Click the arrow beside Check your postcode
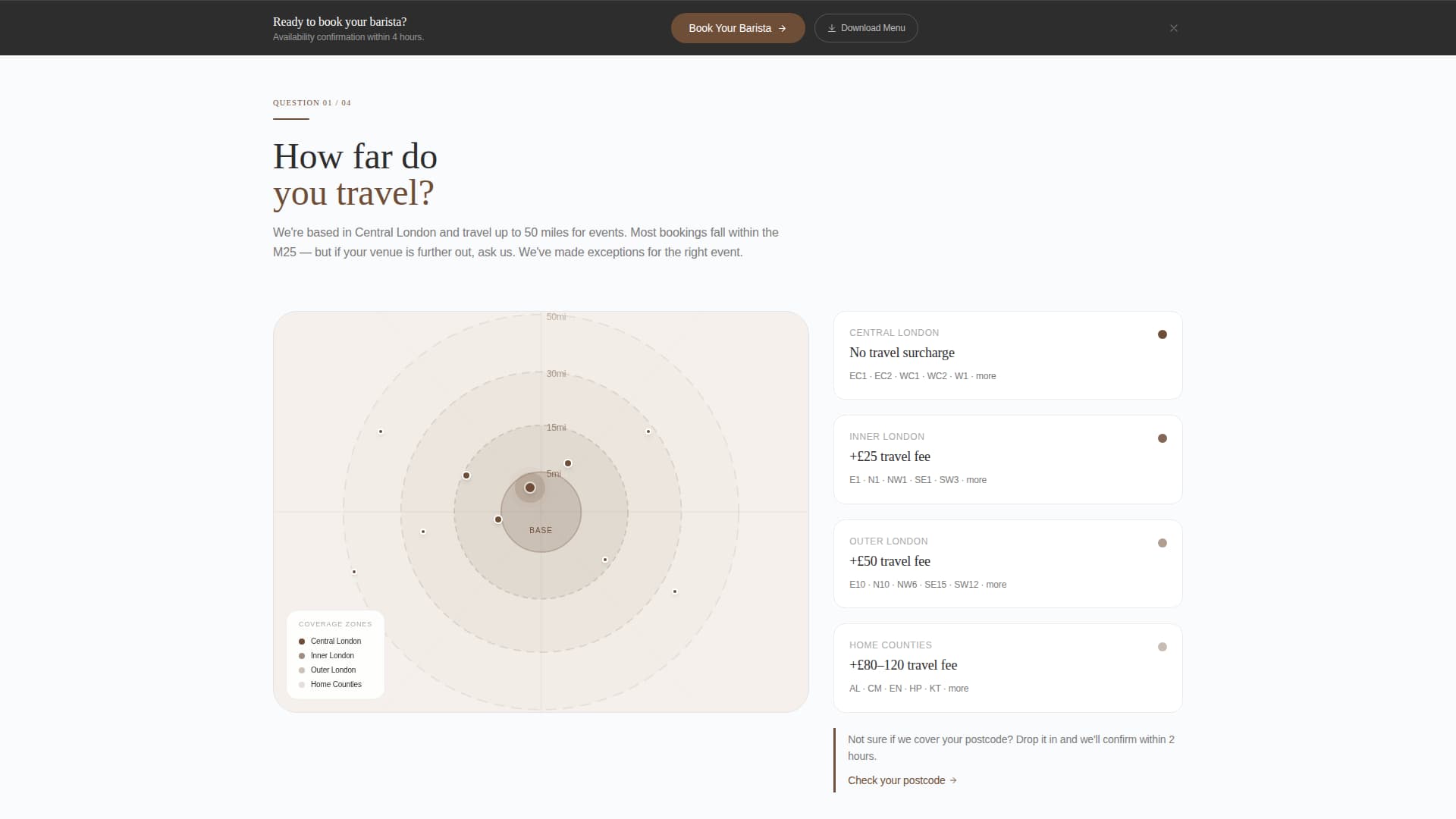 pos(953,780)
